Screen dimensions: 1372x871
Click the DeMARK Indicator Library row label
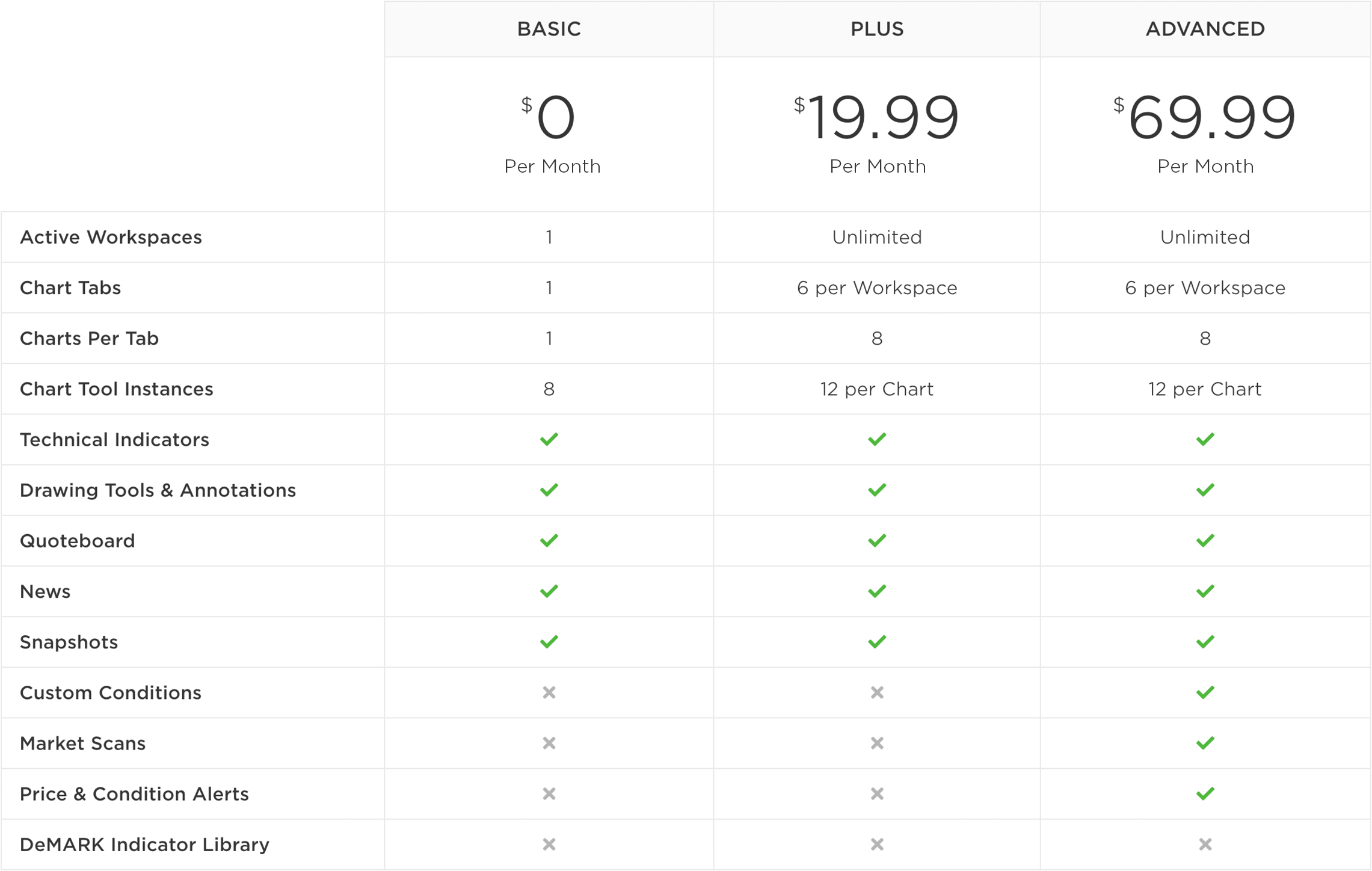click(144, 845)
